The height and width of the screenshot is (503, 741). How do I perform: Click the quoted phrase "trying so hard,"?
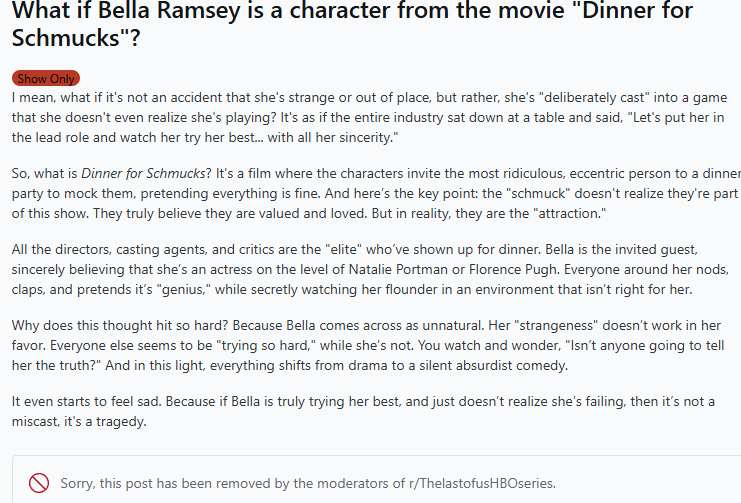coord(266,346)
